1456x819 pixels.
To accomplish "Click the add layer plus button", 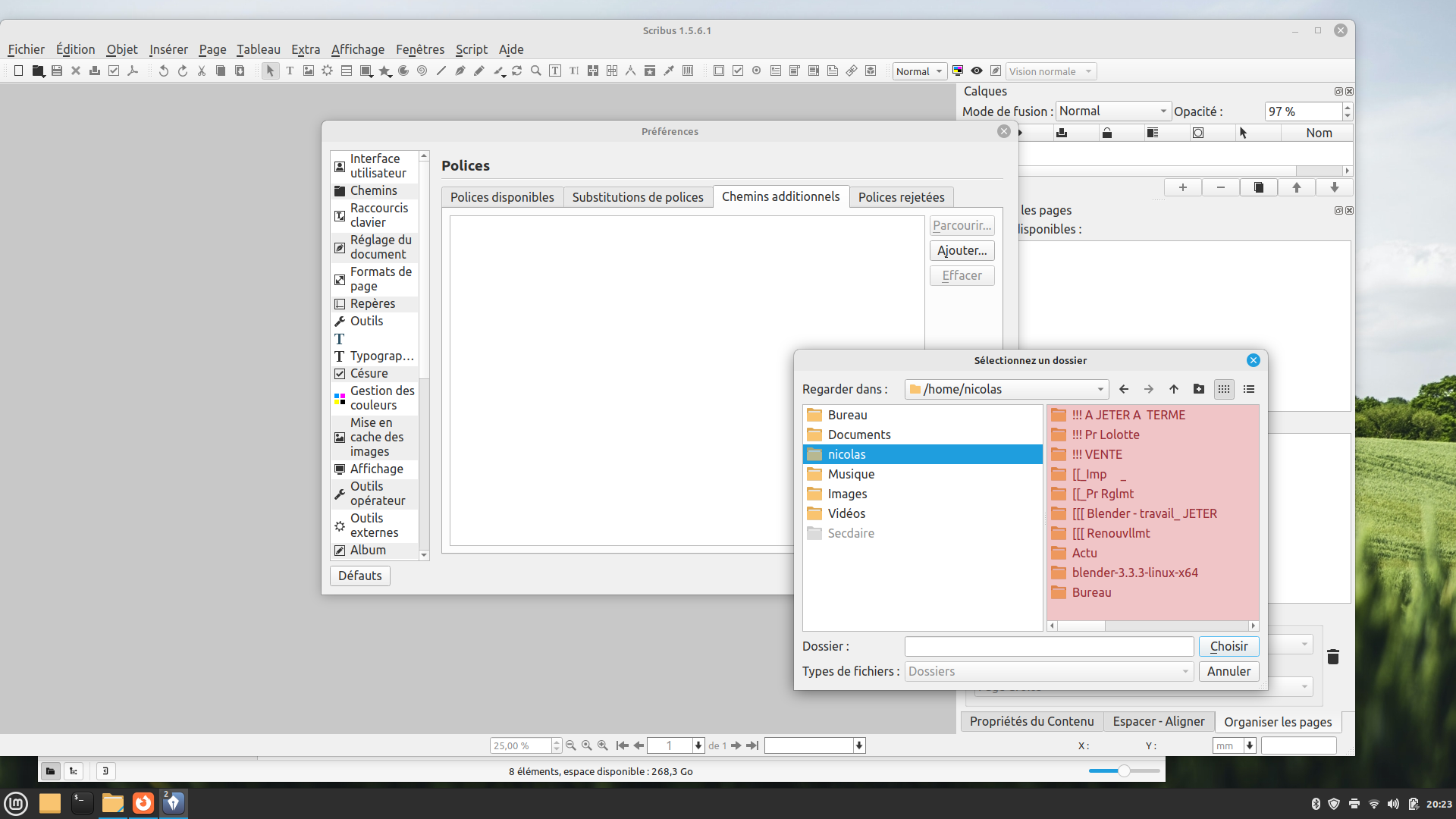I will click(x=1183, y=188).
